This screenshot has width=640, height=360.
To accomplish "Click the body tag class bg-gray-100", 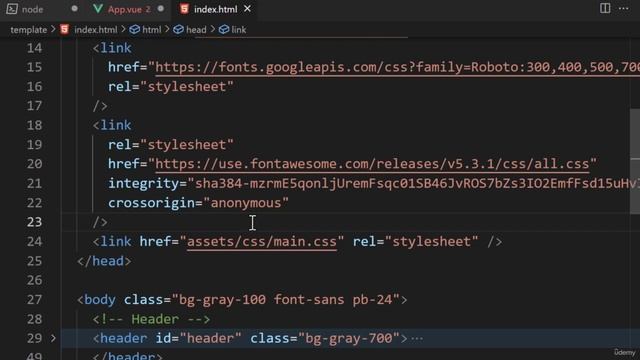I will [x=222, y=300].
